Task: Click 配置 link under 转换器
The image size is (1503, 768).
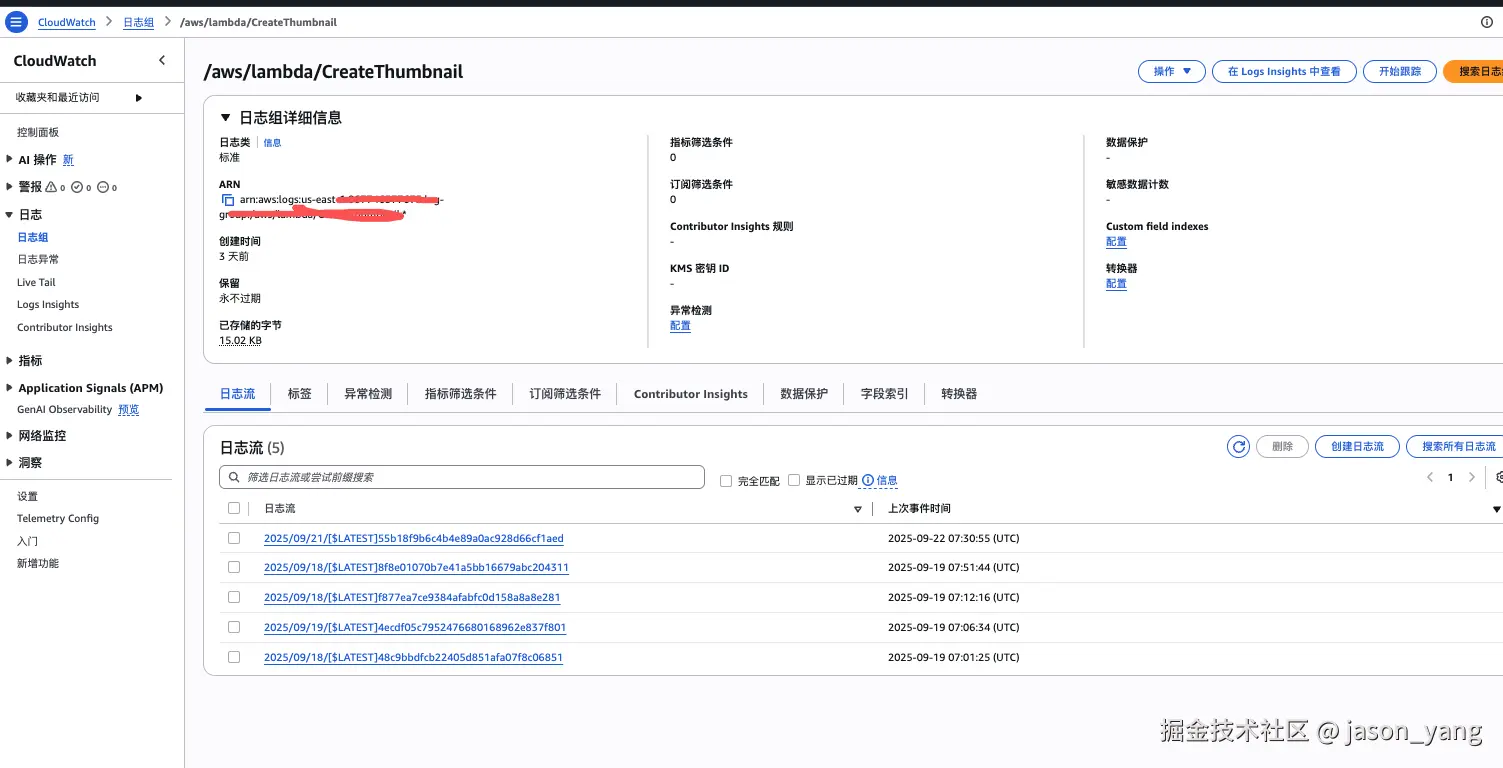Action: tap(1116, 284)
